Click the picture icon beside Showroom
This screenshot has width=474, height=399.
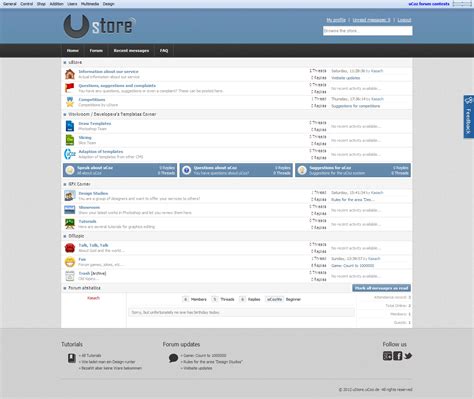point(70,210)
